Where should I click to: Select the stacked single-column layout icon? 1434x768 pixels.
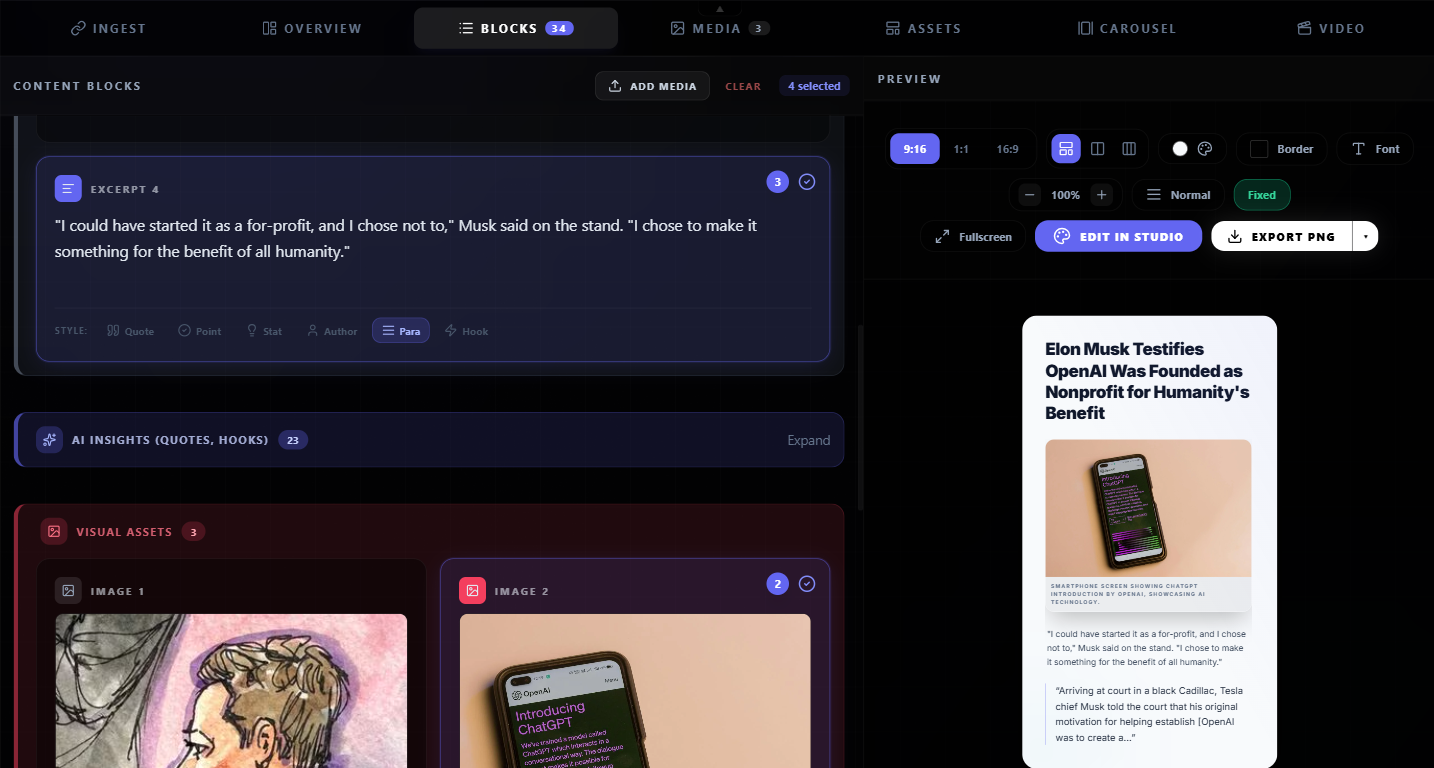point(1066,149)
